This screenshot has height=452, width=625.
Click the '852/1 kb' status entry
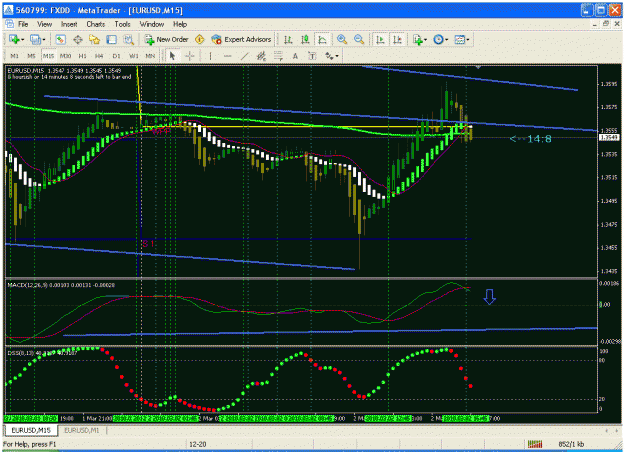coord(571,444)
